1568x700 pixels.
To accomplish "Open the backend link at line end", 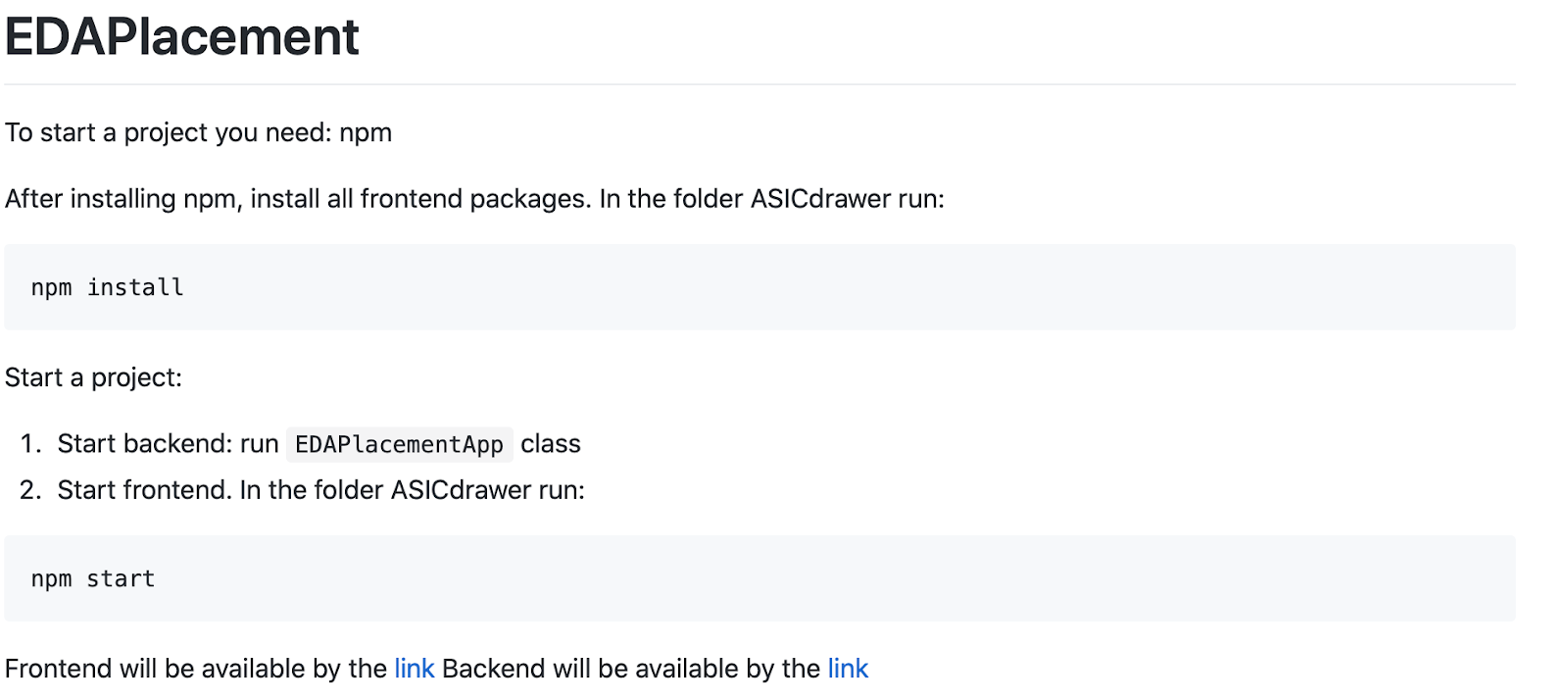I will click(848, 669).
